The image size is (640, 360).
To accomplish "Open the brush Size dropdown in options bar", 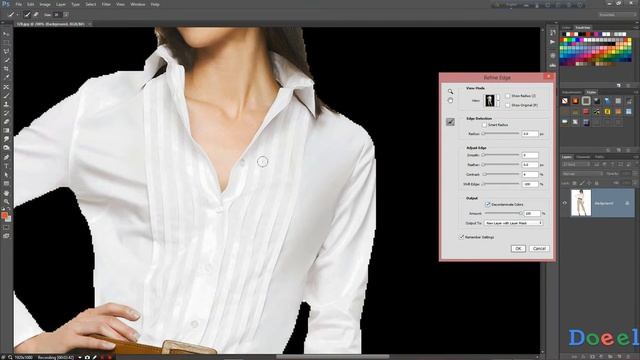I will coord(66,15).
